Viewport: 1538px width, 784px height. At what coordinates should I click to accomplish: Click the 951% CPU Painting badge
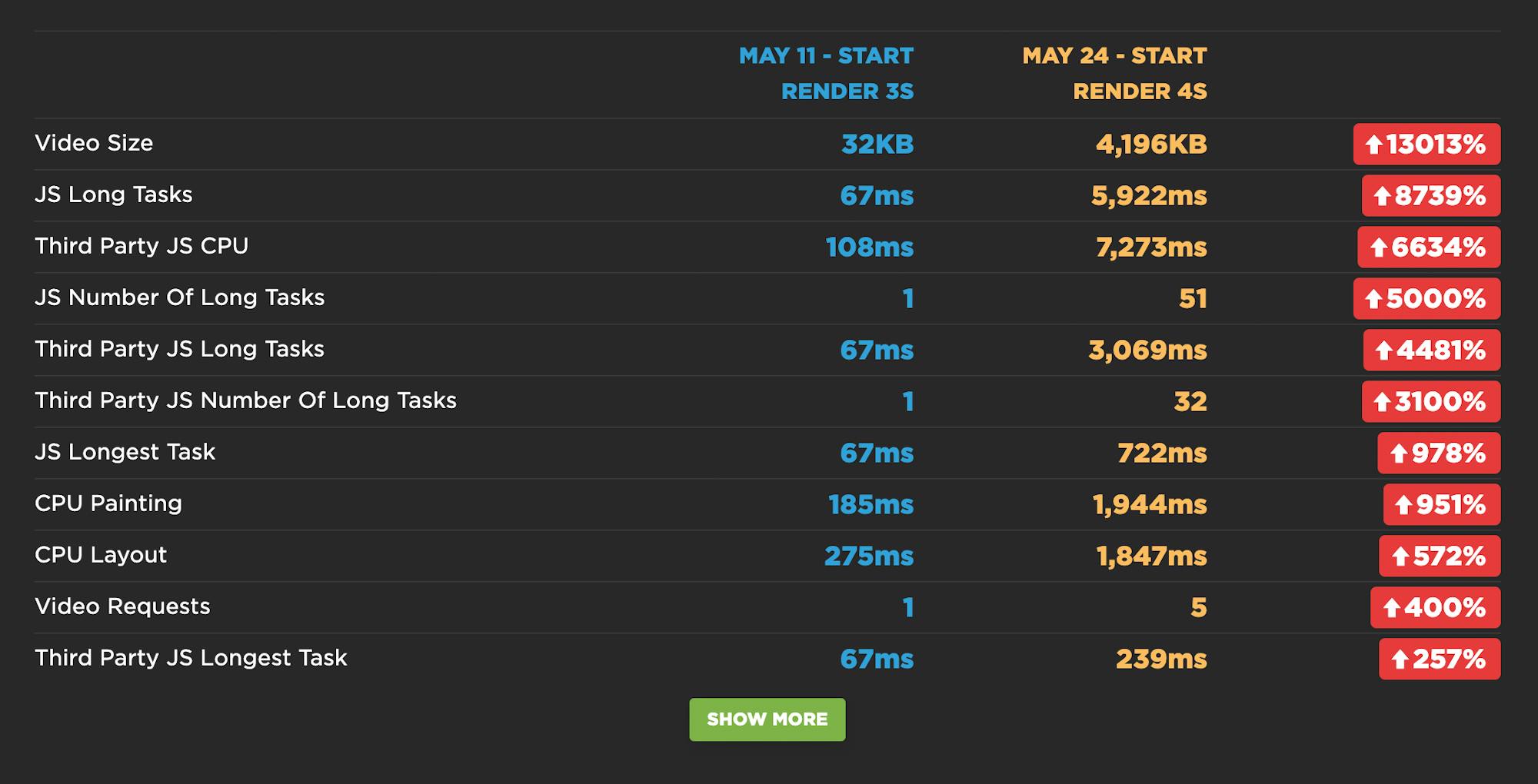pos(1441,505)
